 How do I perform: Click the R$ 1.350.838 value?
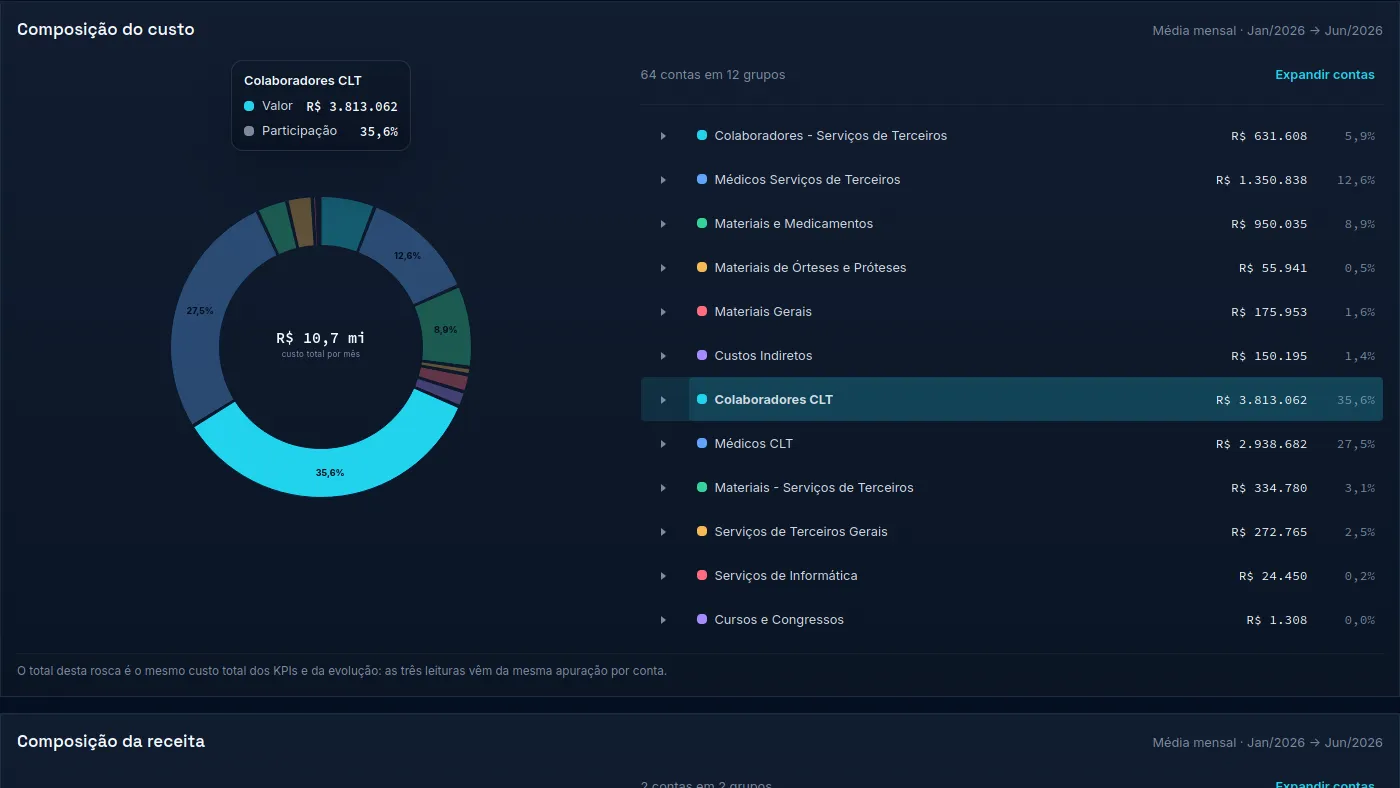[1262, 180]
